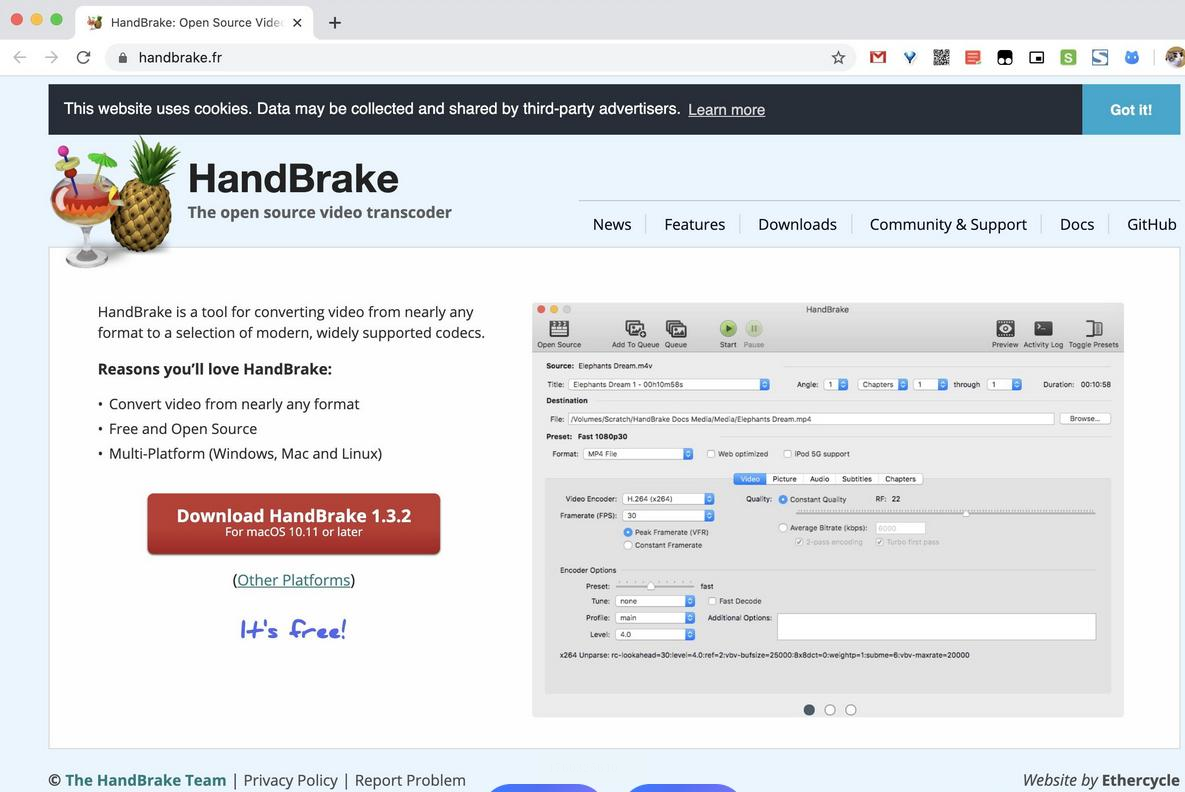Click the Download HandBrake 1.3.2 button
This screenshot has height=792, width=1185.
pos(293,524)
